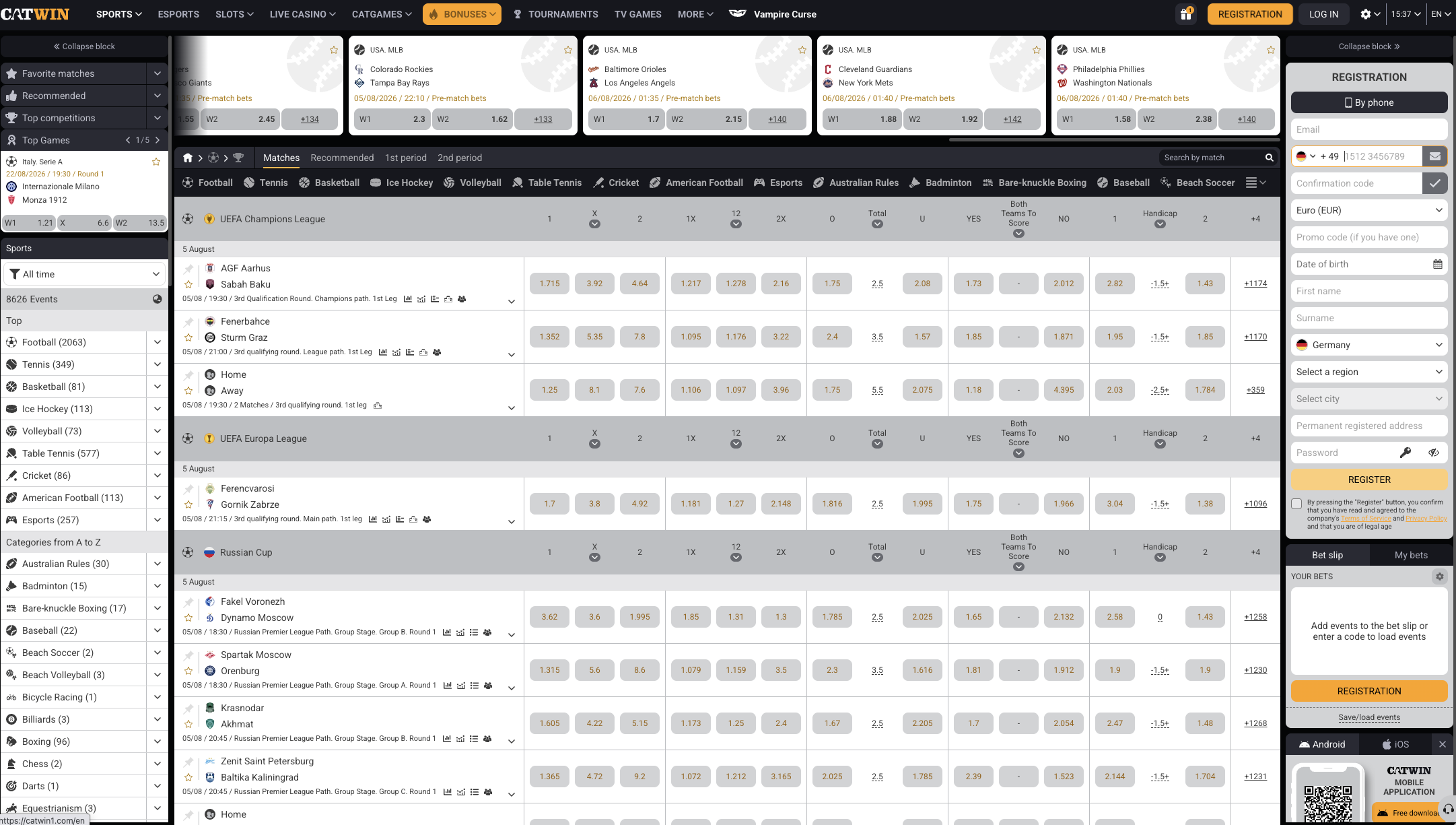The width and height of the screenshot is (1456, 825).
Task: Open the live support headset icon
Action: point(1447,808)
